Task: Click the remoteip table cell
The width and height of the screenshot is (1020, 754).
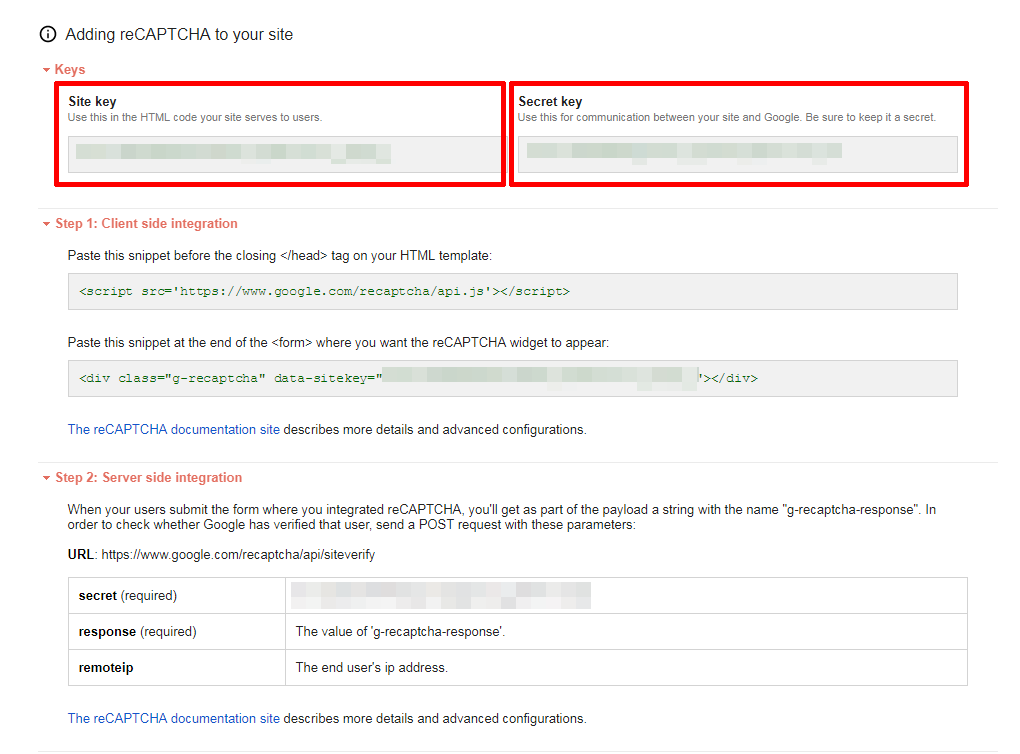Action: (176, 667)
